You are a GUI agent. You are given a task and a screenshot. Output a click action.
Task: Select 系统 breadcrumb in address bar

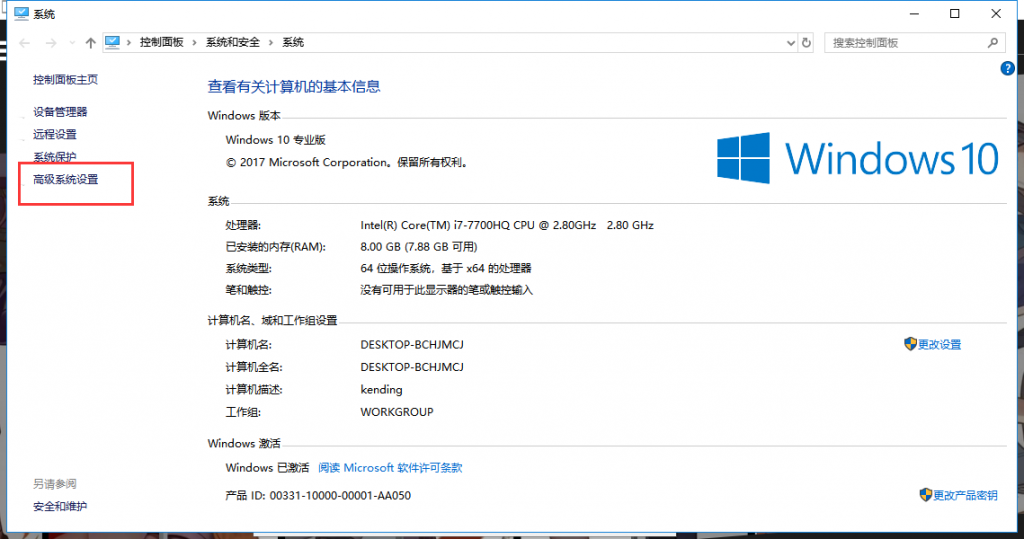coord(293,42)
